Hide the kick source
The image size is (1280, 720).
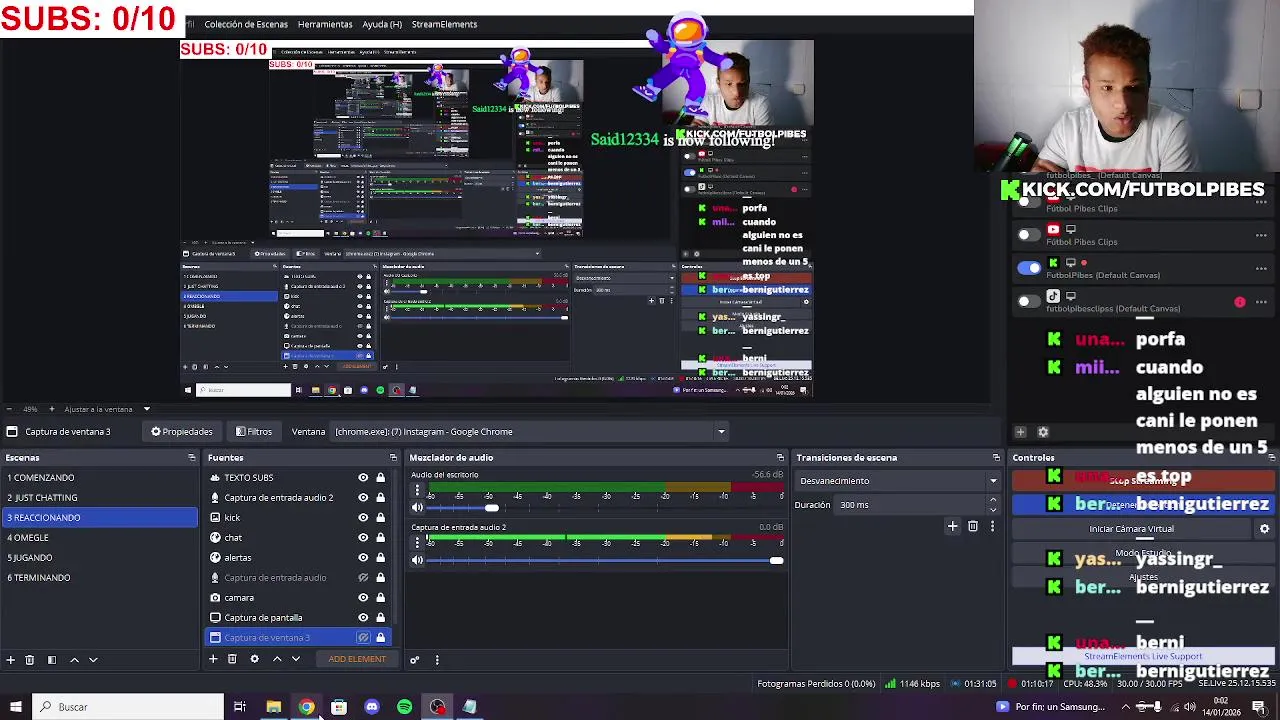point(363,517)
